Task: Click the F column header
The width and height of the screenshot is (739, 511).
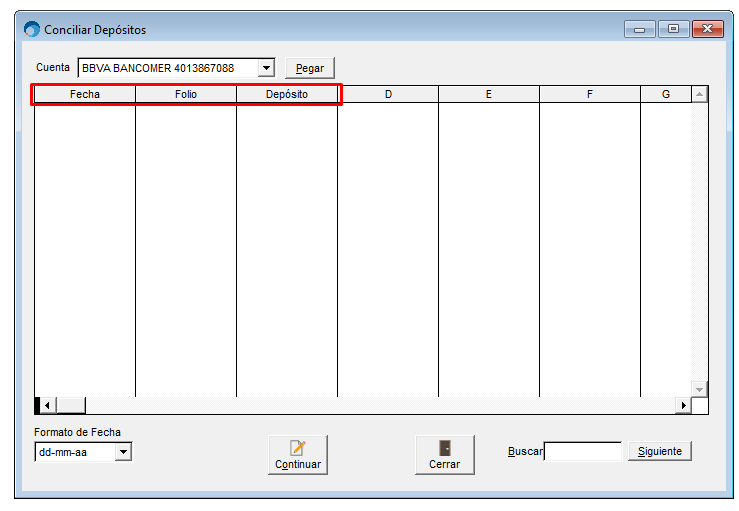Action: click(590, 94)
